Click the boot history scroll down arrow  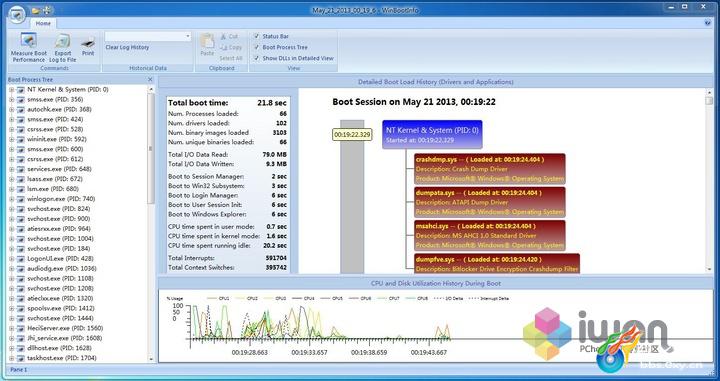coord(709,270)
